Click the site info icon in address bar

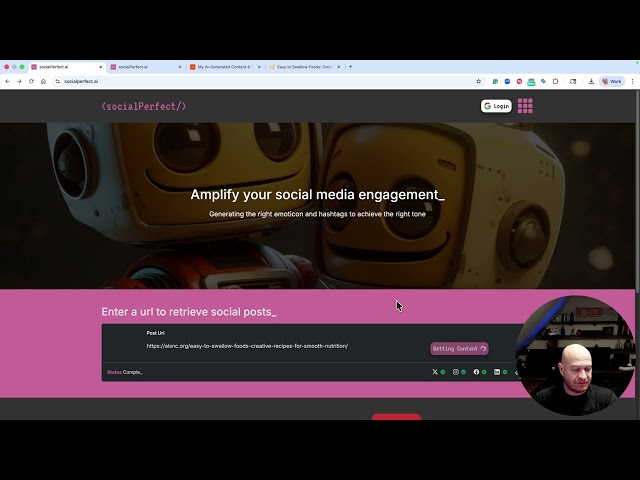[58, 81]
